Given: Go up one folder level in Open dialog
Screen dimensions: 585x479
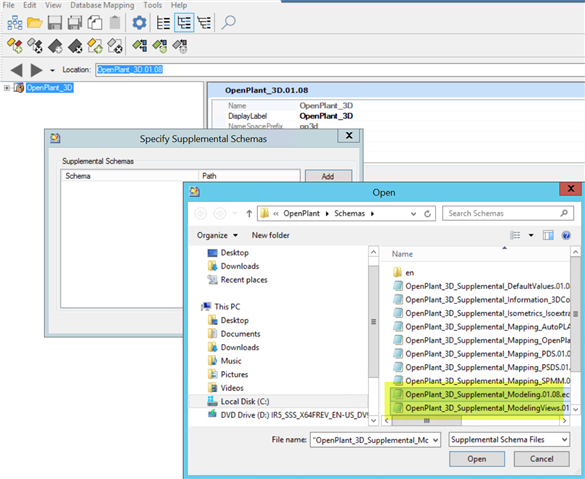Looking at the screenshot, I should point(249,213).
